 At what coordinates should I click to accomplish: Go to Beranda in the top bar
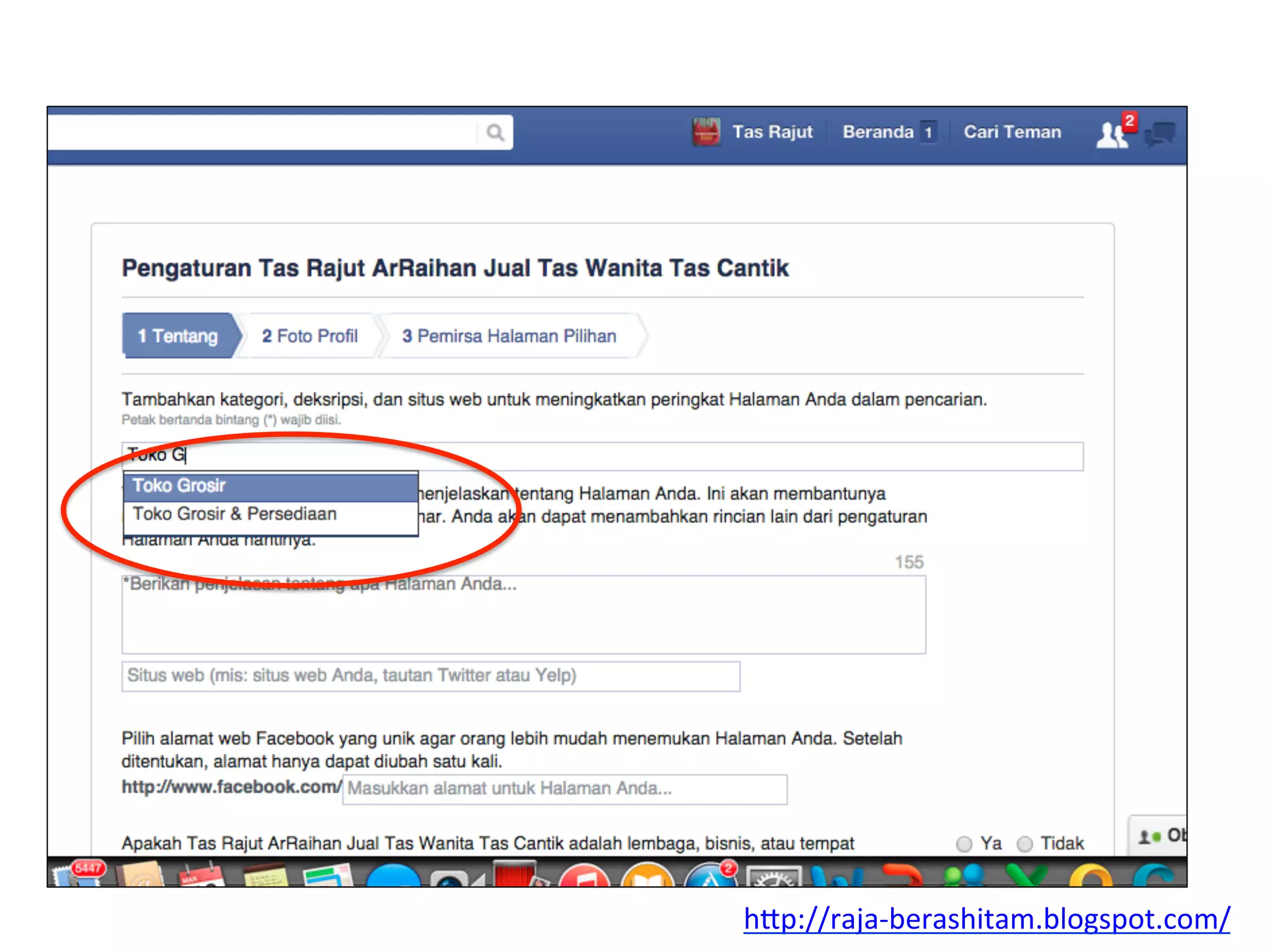(877, 132)
